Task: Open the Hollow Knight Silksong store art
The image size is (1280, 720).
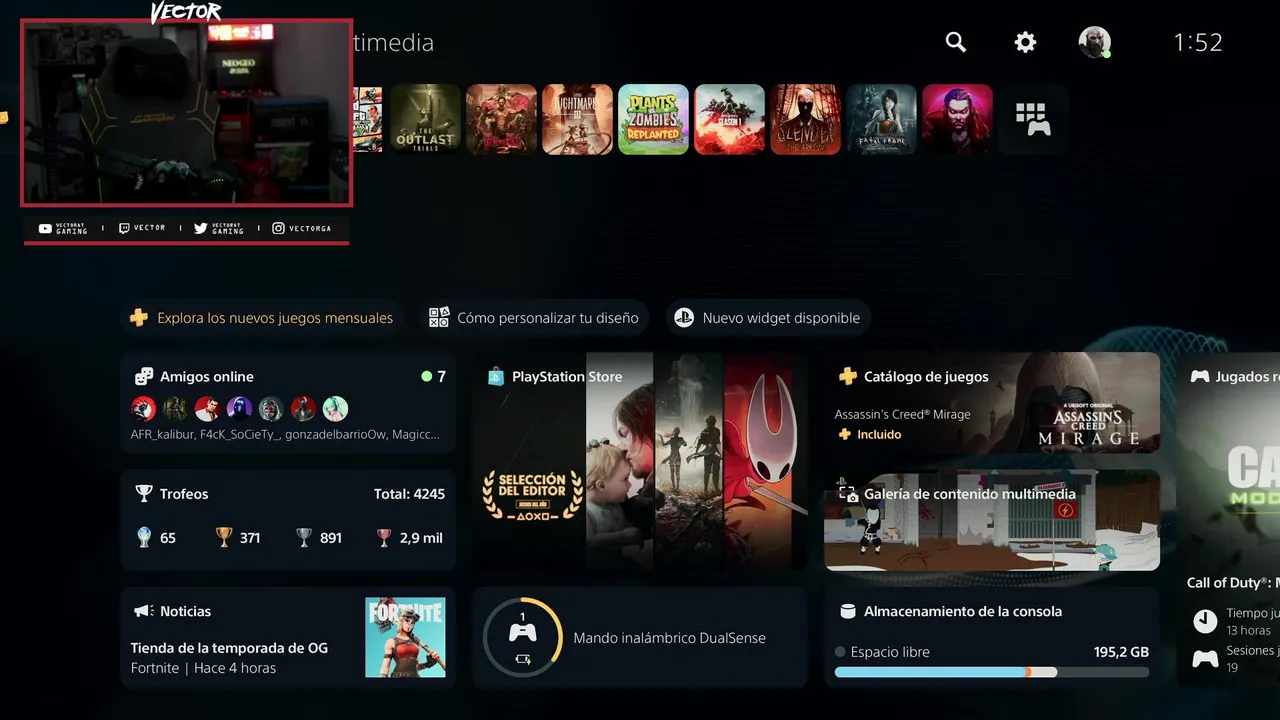Action: coord(765,462)
